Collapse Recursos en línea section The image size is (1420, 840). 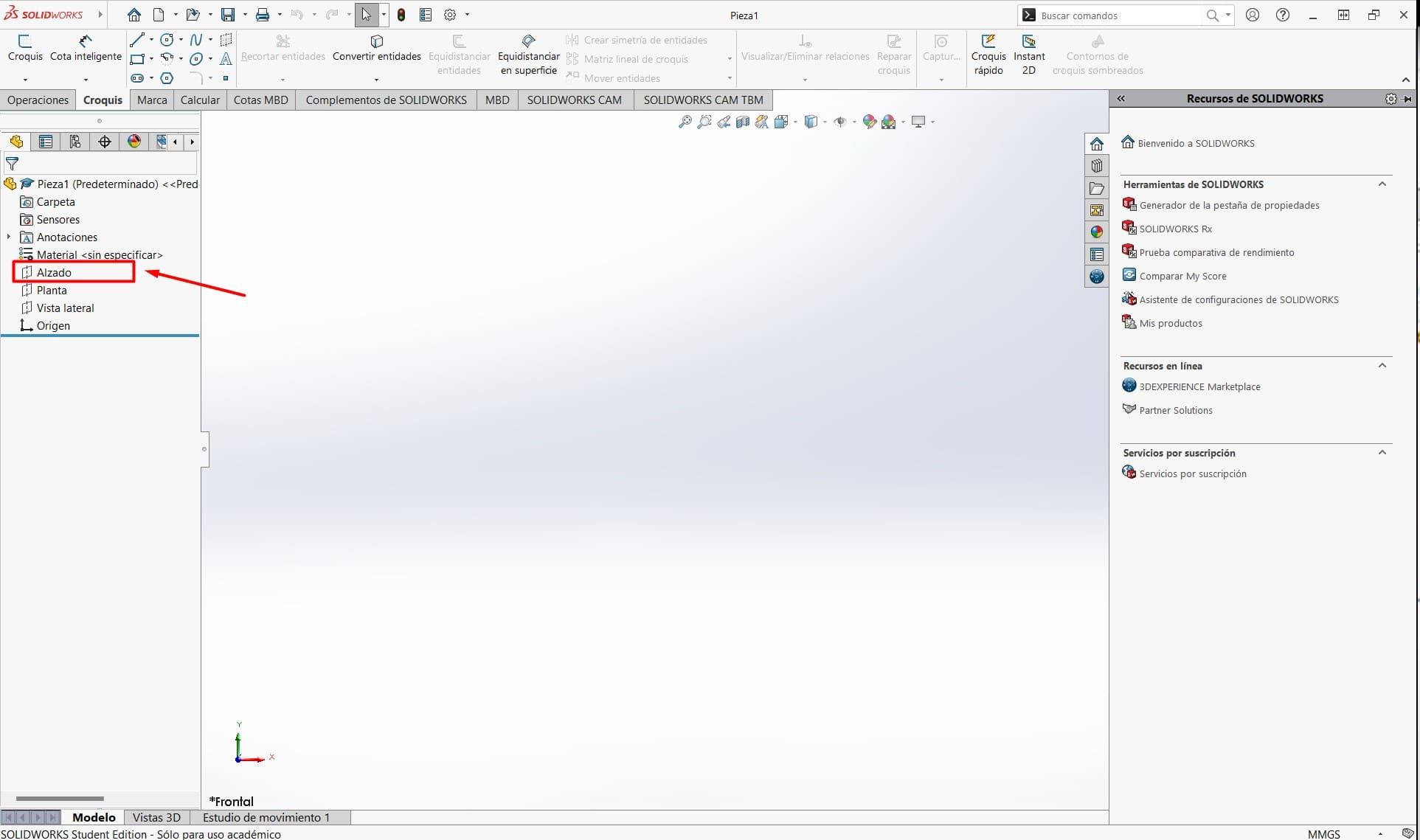pyautogui.click(x=1382, y=365)
